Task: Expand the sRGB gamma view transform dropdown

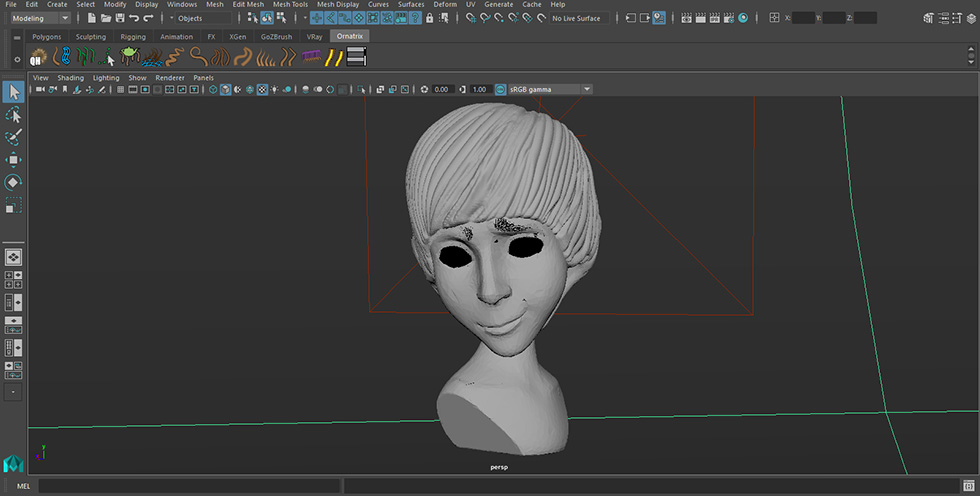Action: click(550, 89)
